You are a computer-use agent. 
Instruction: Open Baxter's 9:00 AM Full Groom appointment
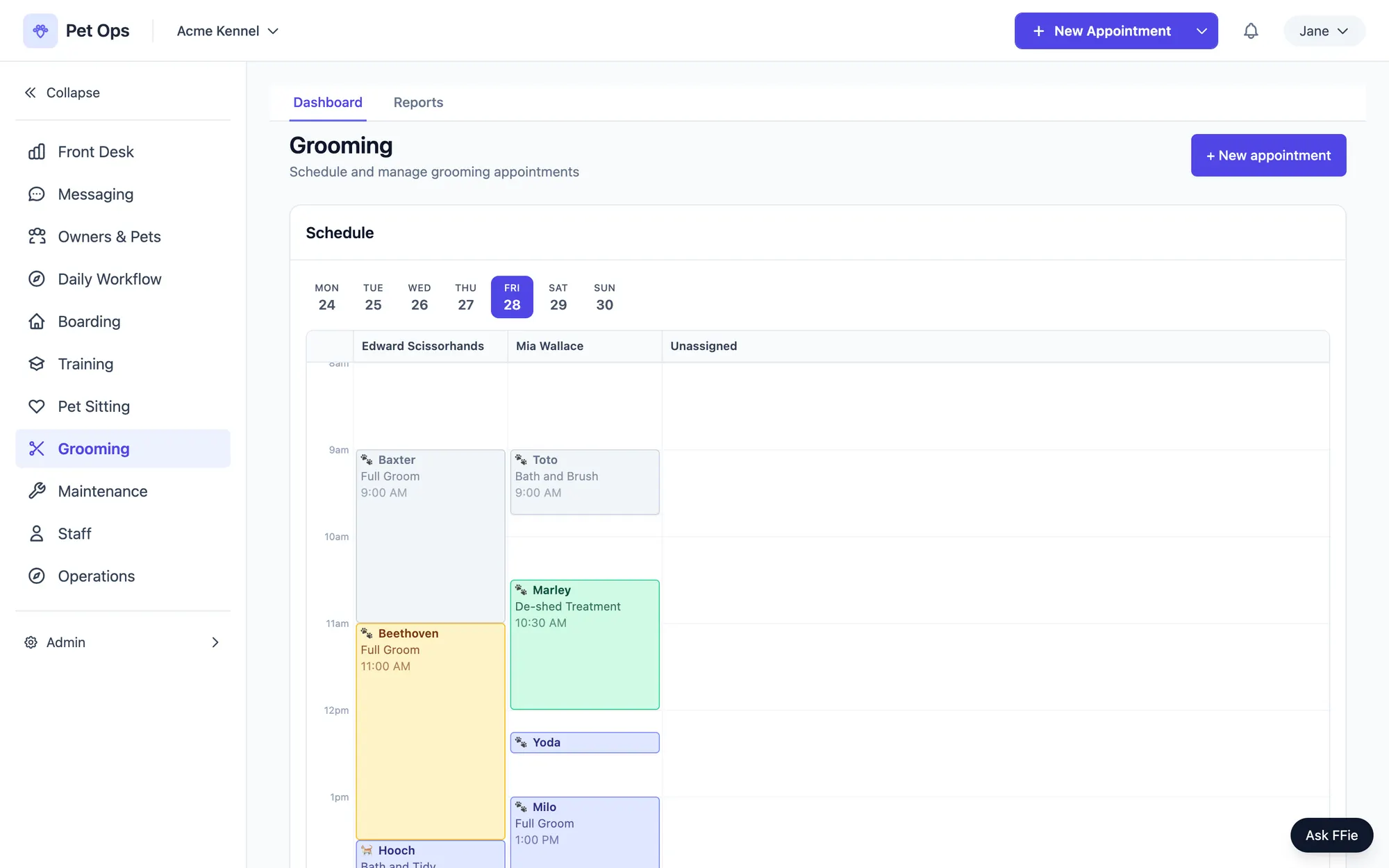431,535
